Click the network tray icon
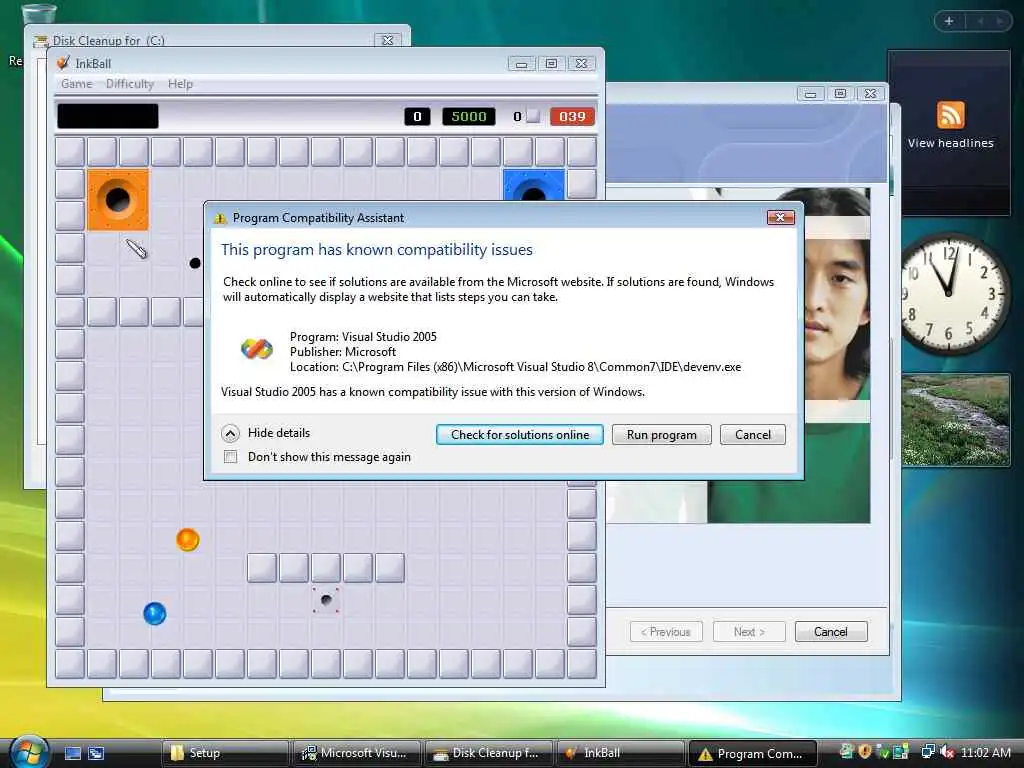Image resolution: width=1024 pixels, height=768 pixels. (928, 752)
